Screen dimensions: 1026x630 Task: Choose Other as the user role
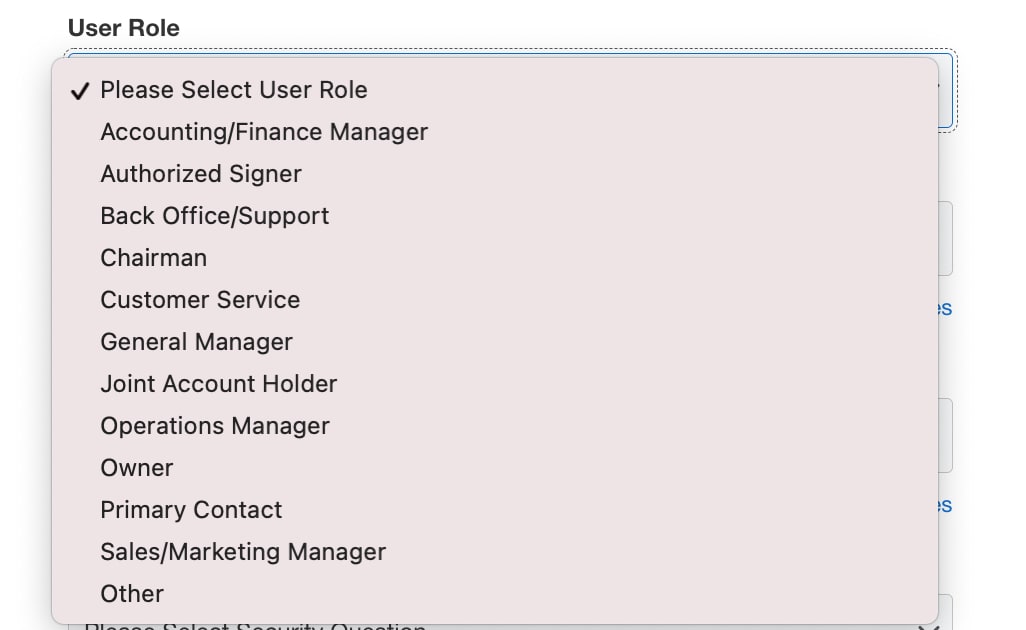(132, 594)
